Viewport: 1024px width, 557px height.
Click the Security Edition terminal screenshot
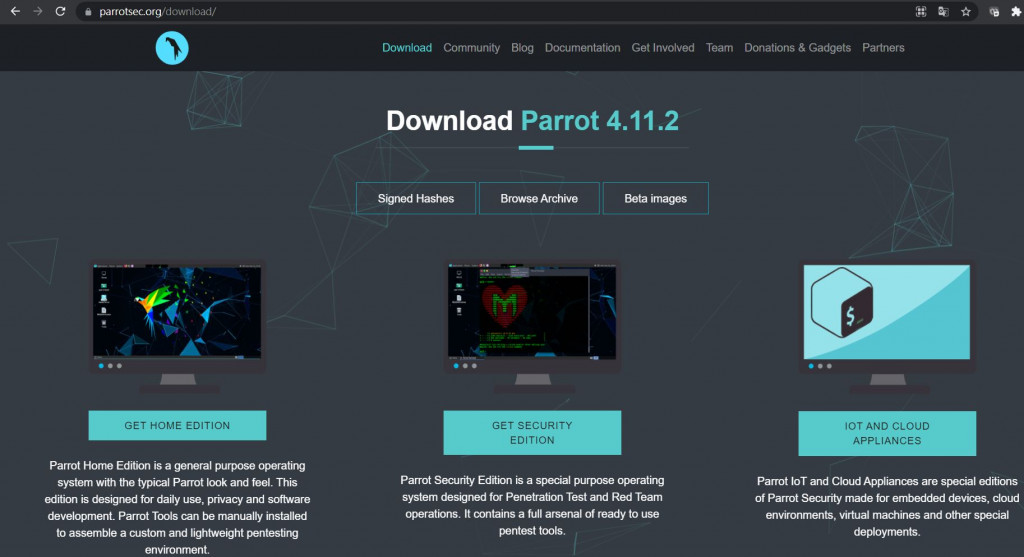(532, 311)
